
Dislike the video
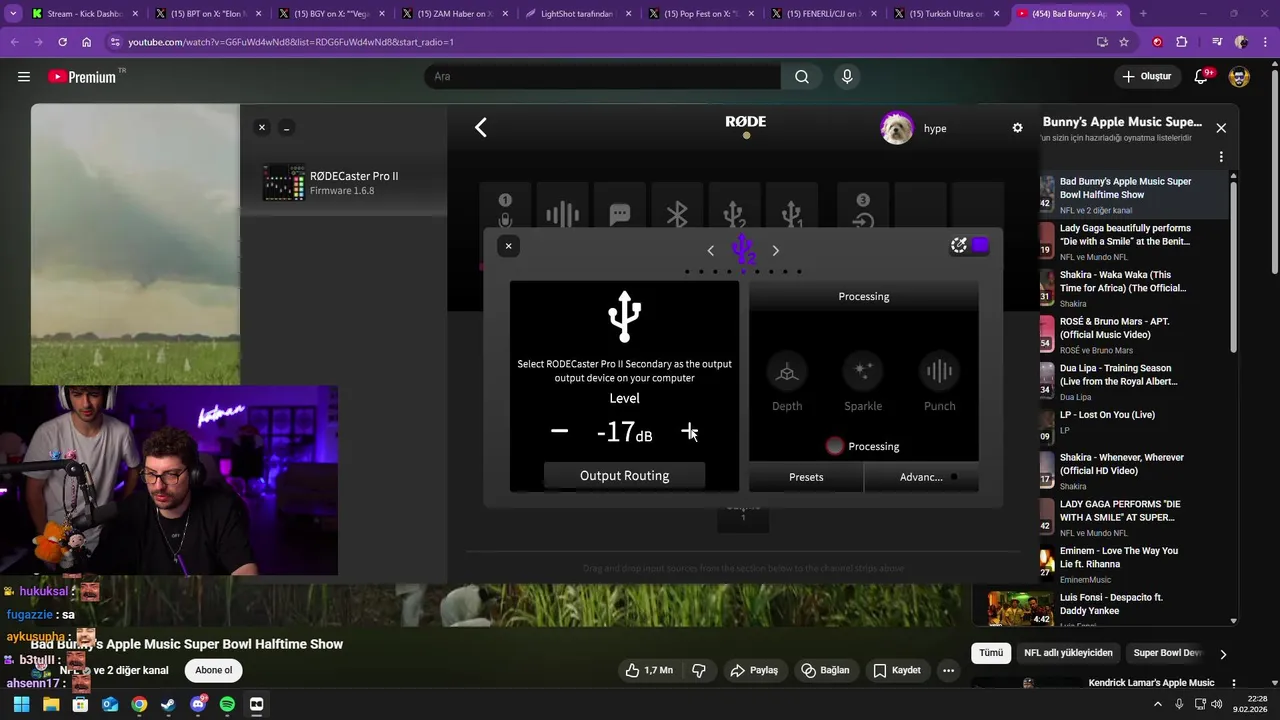coord(699,670)
